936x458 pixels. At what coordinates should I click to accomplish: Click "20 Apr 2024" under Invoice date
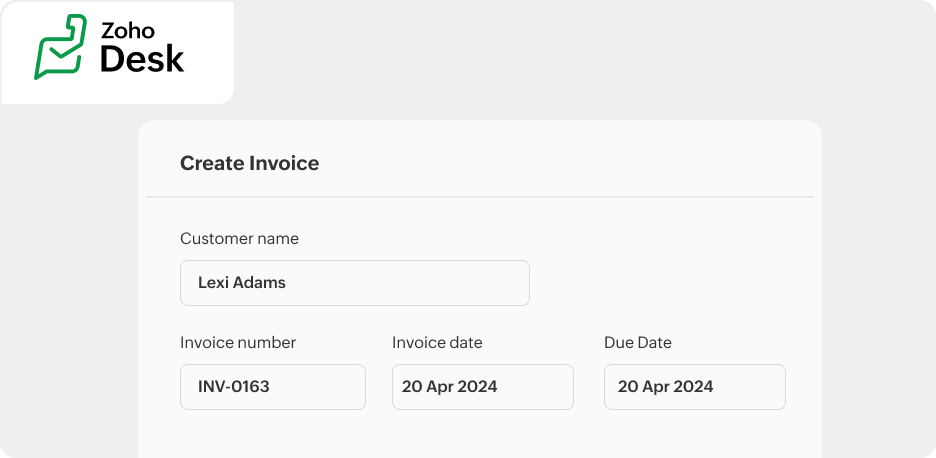pos(450,387)
